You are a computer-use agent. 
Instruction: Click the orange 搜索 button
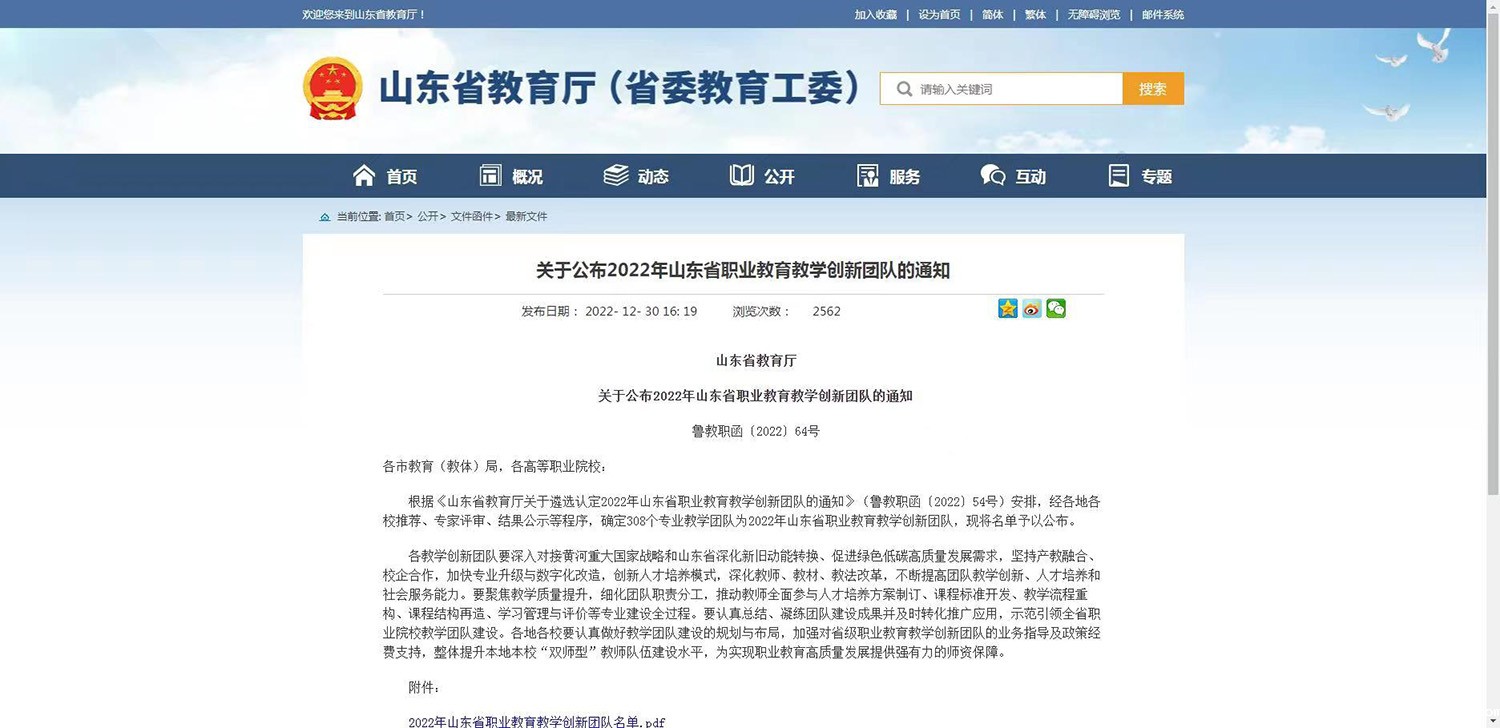pos(1153,89)
